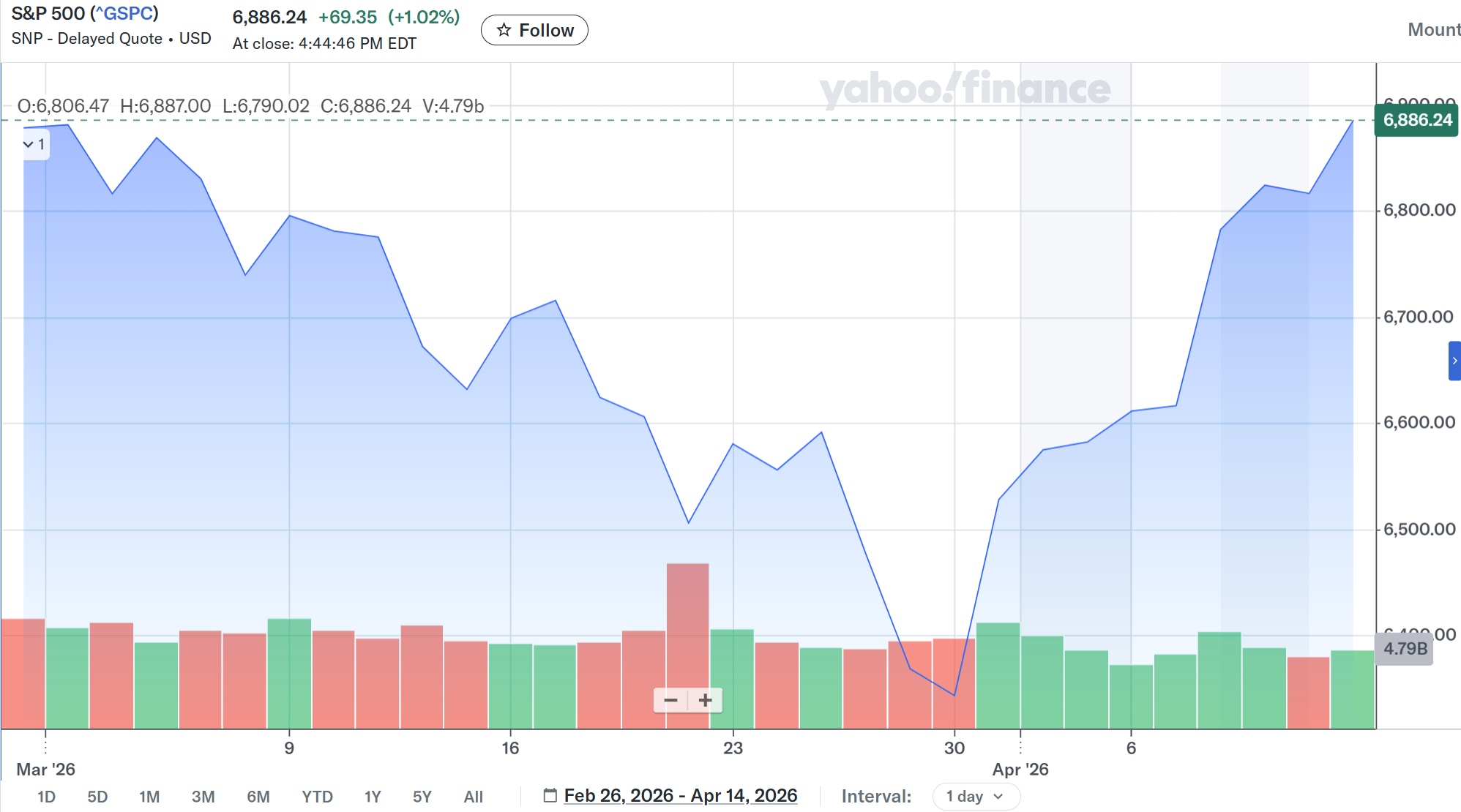Click the ^GSPC ticker link
Viewport: 1461px width, 812px height.
click(x=124, y=13)
